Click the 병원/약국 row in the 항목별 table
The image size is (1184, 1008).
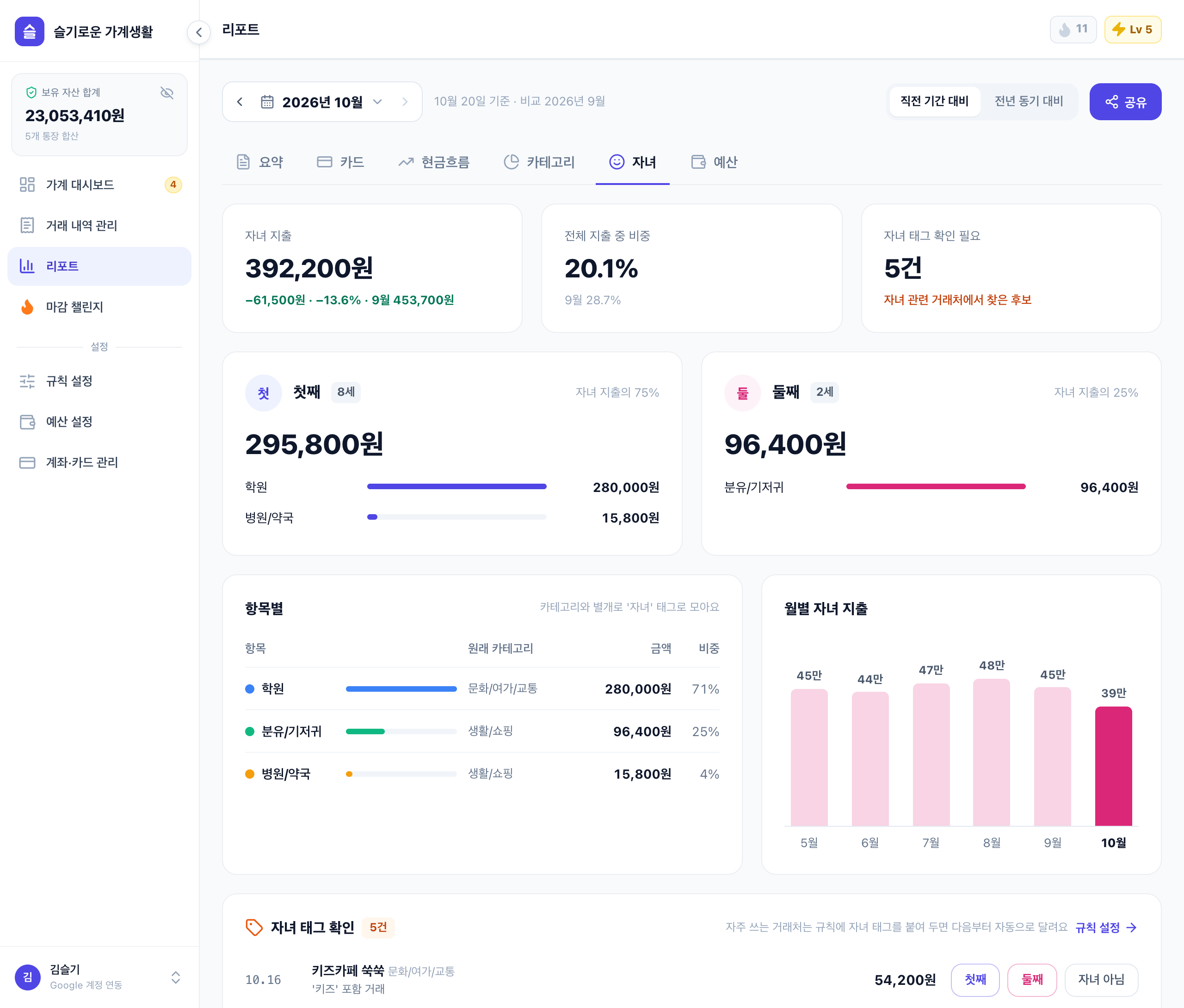click(x=482, y=774)
